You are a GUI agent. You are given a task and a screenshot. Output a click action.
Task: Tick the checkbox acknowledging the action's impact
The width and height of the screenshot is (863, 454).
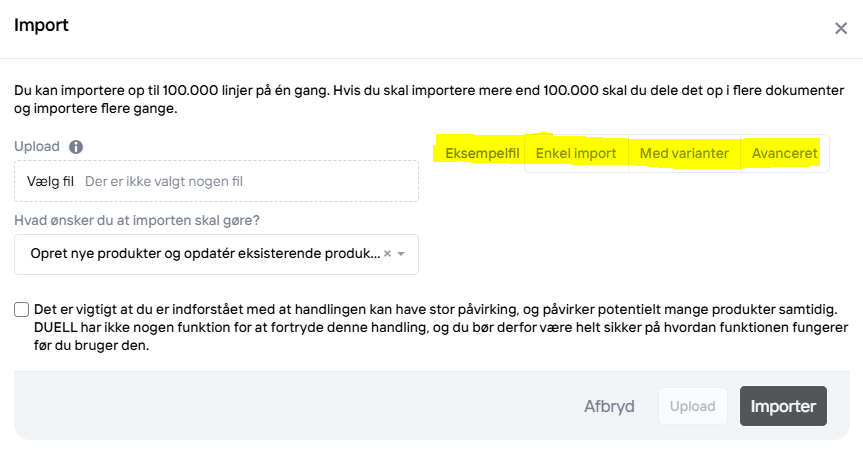pos(21,309)
